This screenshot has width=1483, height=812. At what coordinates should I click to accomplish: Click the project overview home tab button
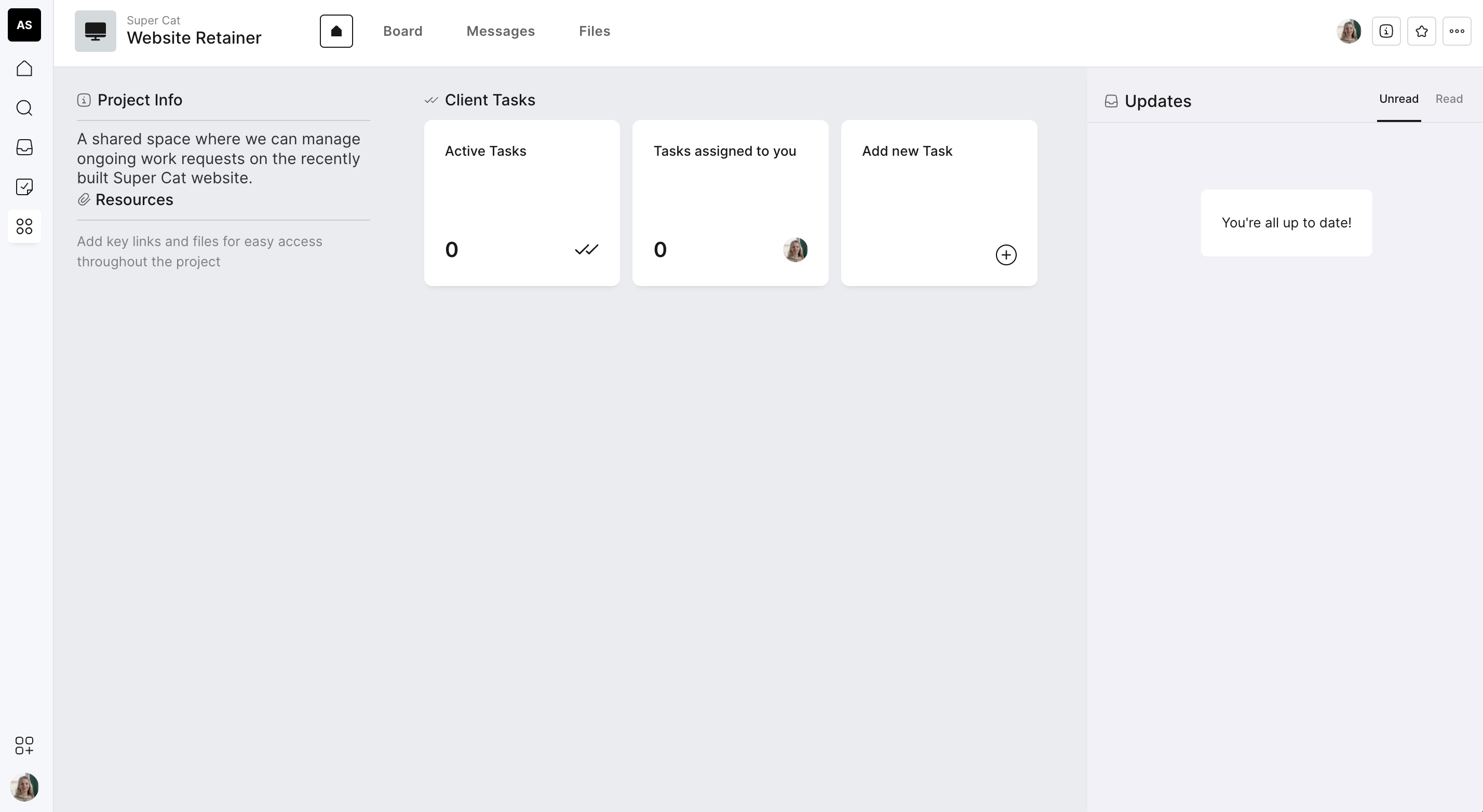pos(336,31)
